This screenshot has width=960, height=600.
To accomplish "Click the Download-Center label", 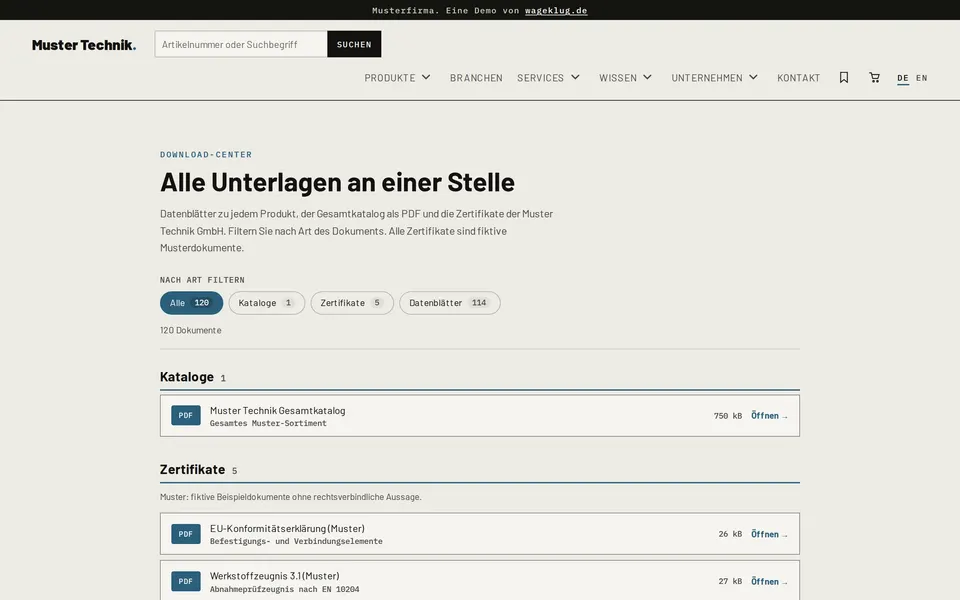I will click(x=206, y=154).
